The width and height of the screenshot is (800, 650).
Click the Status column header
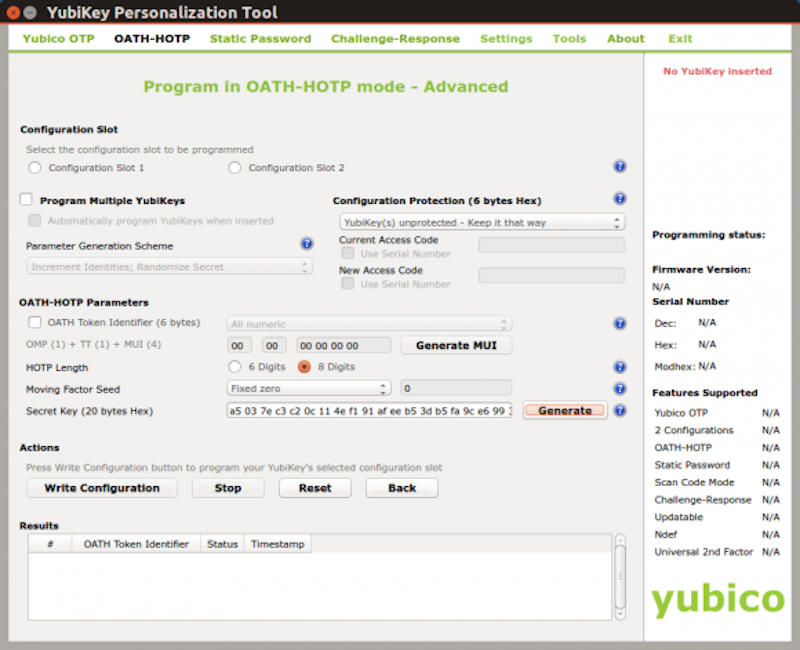pyautogui.click(x=222, y=544)
